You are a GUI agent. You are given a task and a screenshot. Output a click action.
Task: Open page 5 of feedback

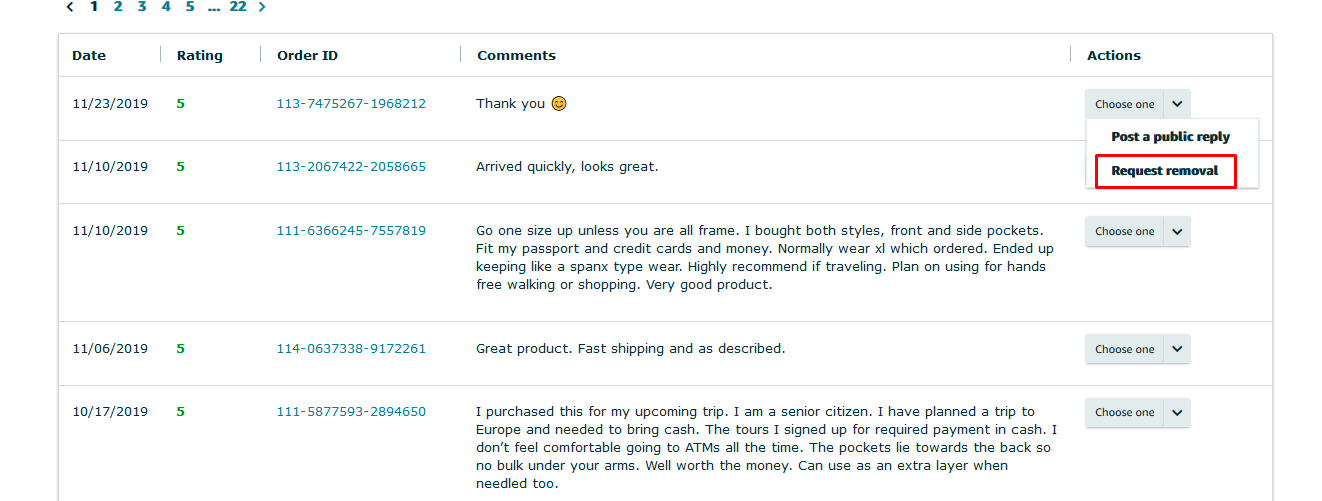click(x=190, y=7)
